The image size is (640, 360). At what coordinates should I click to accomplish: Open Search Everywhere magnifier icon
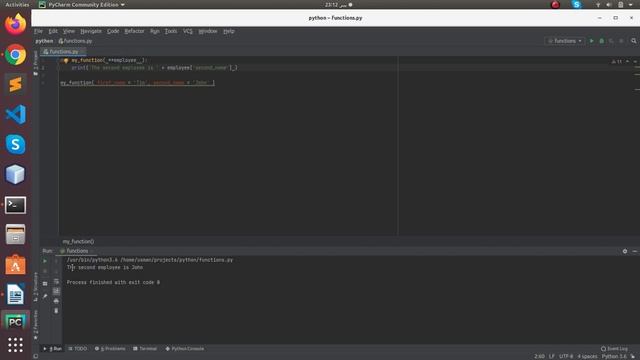[x=633, y=41]
